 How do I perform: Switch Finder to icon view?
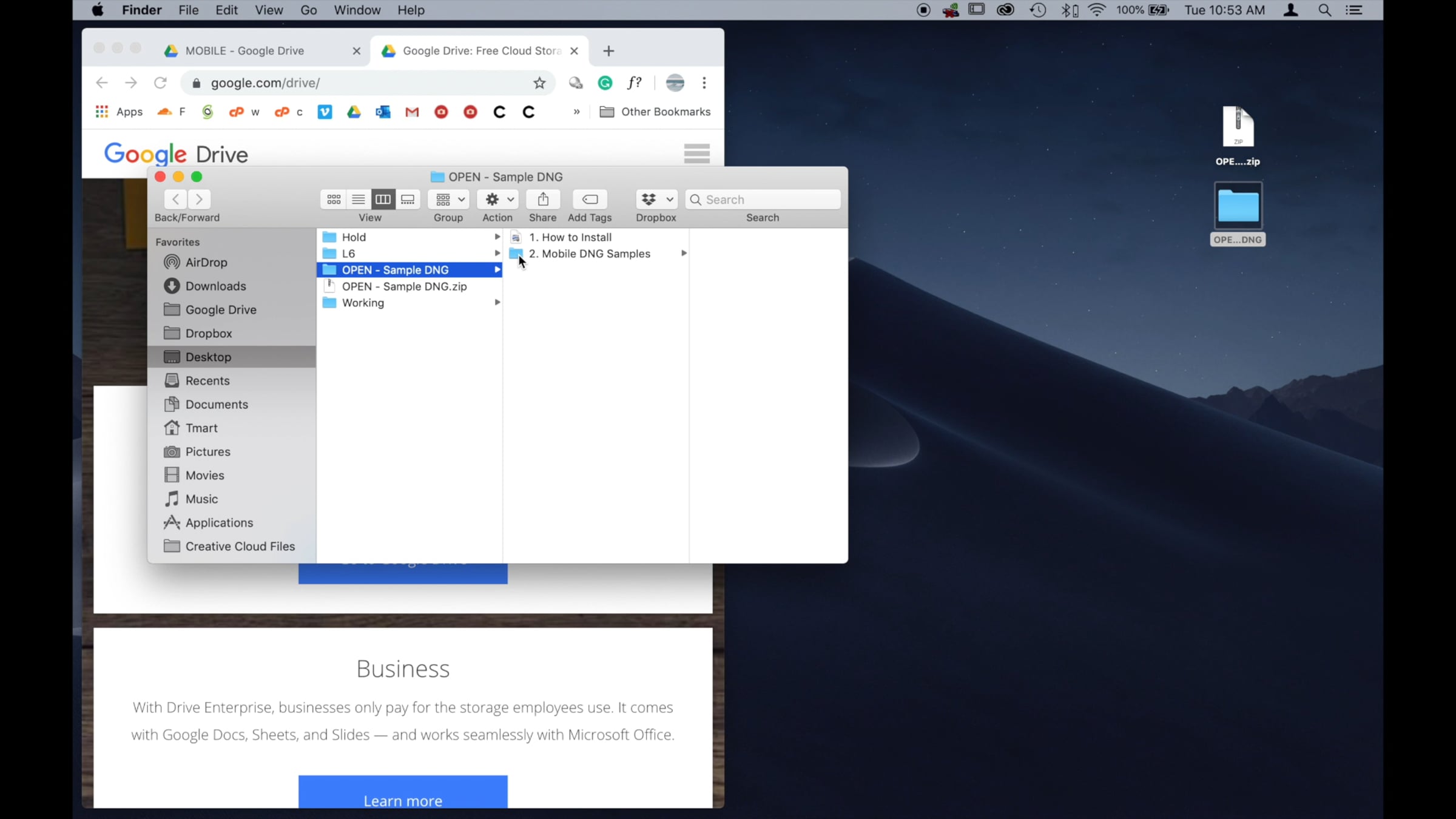334,199
